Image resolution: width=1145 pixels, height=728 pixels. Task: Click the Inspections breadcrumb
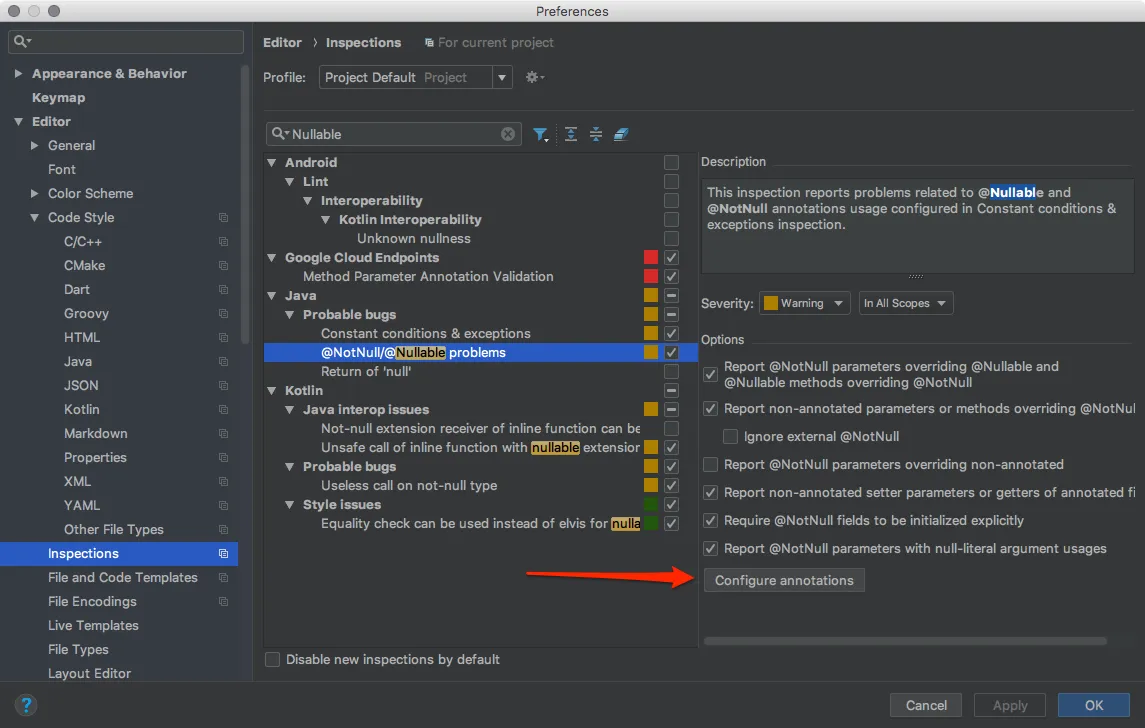tap(363, 42)
